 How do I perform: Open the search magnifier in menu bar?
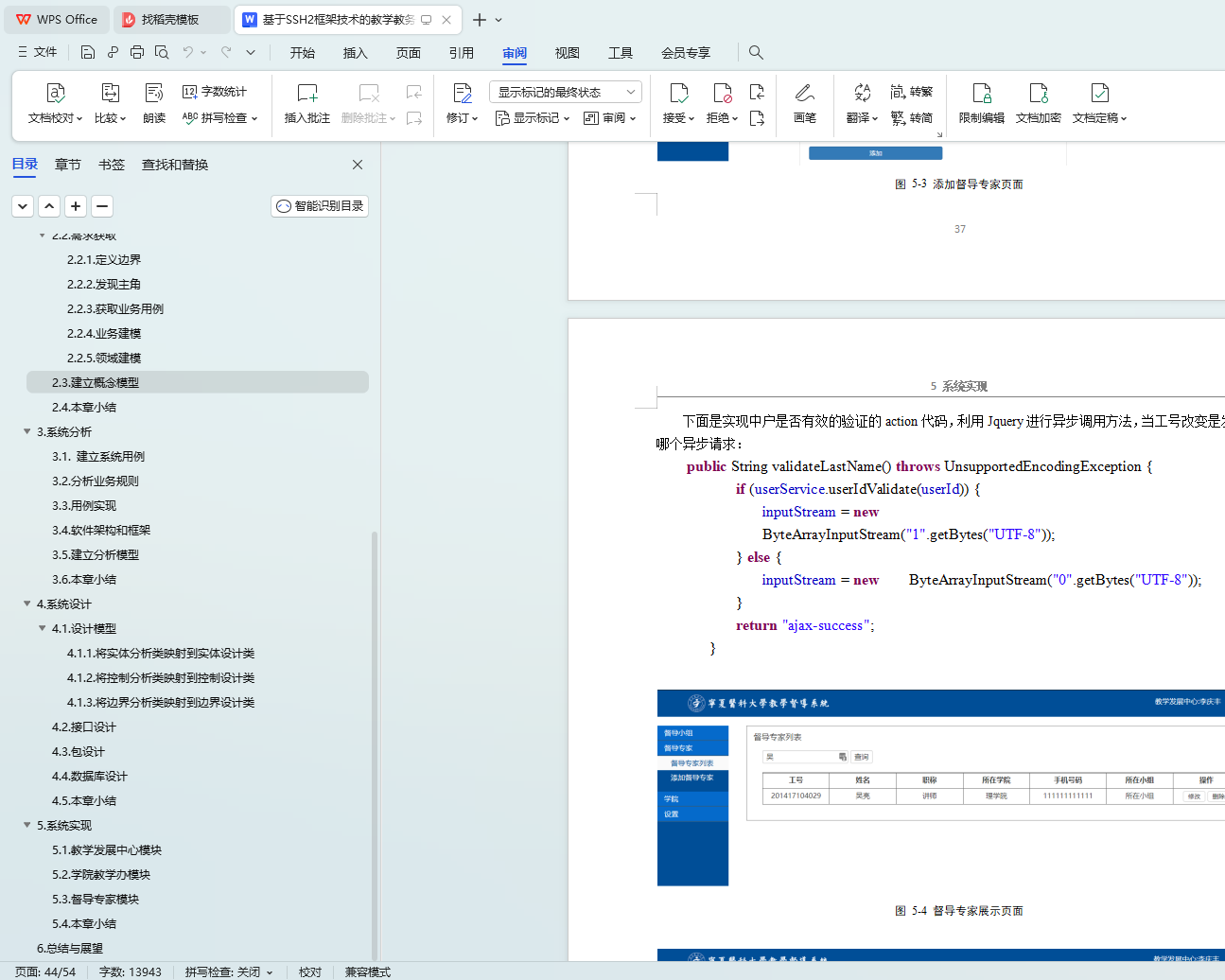click(756, 52)
